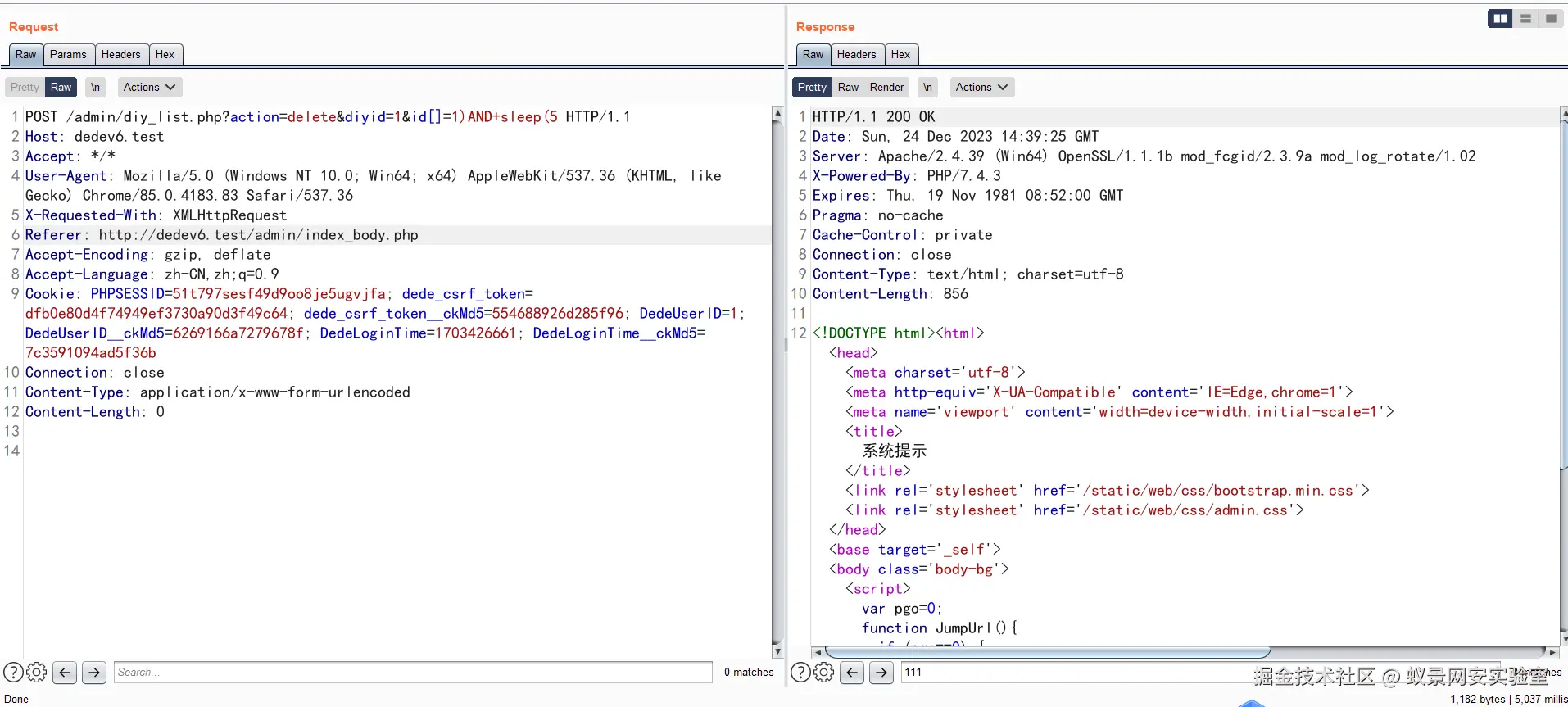The height and width of the screenshot is (707, 1568).
Task: Click Content-Length: 856 in the response
Action: click(890, 294)
